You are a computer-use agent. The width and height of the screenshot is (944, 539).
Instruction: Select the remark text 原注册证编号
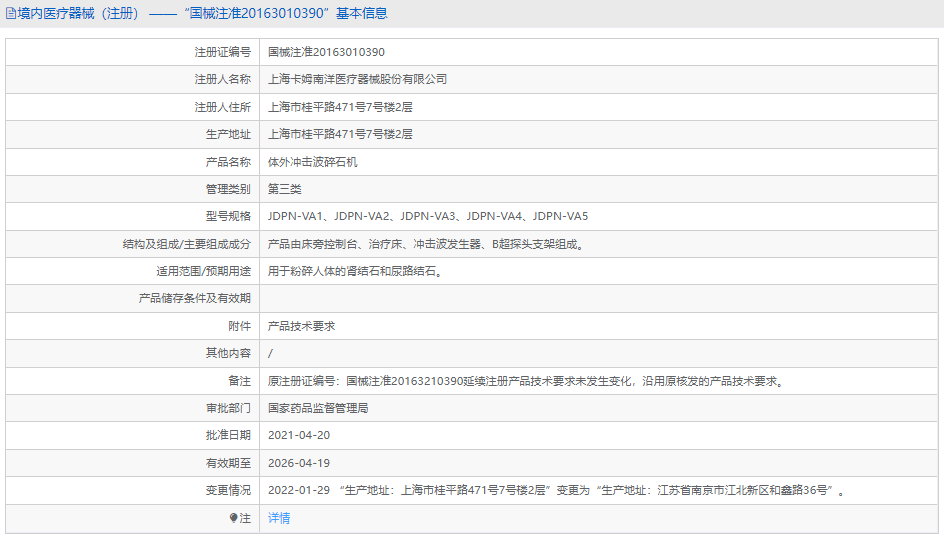tap(527, 381)
